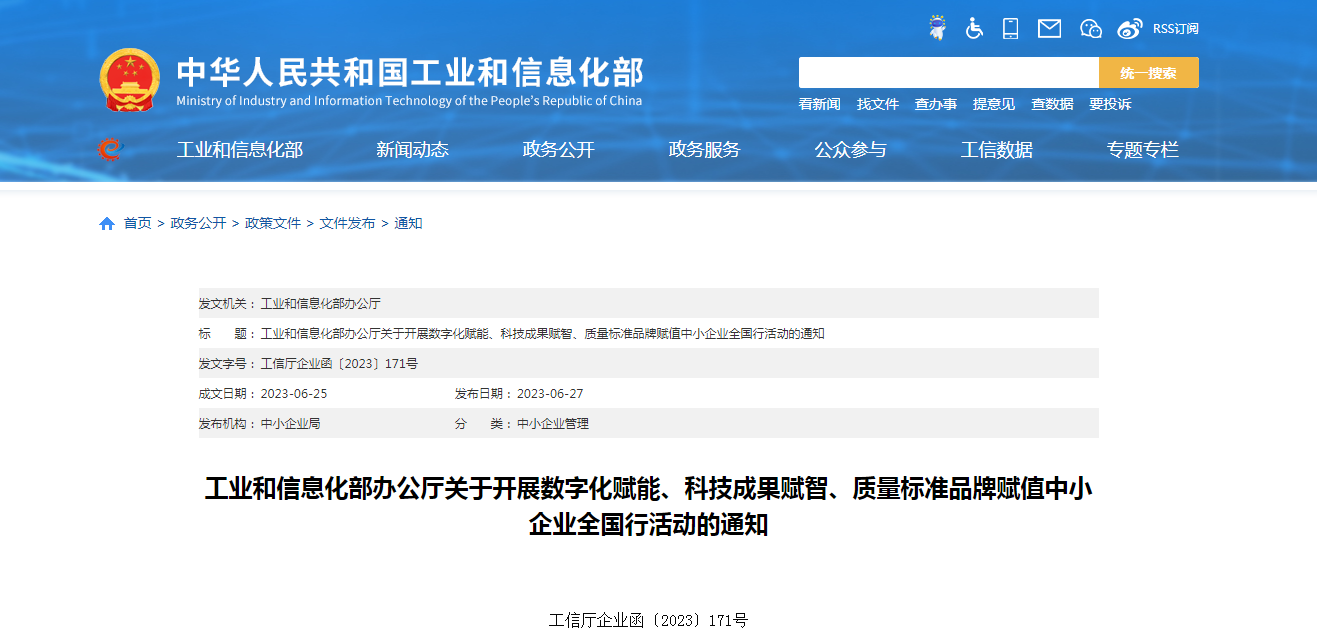1317x642 pixels.
Task: Select 专题专栏 in the navigation
Action: pos(1142,150)
